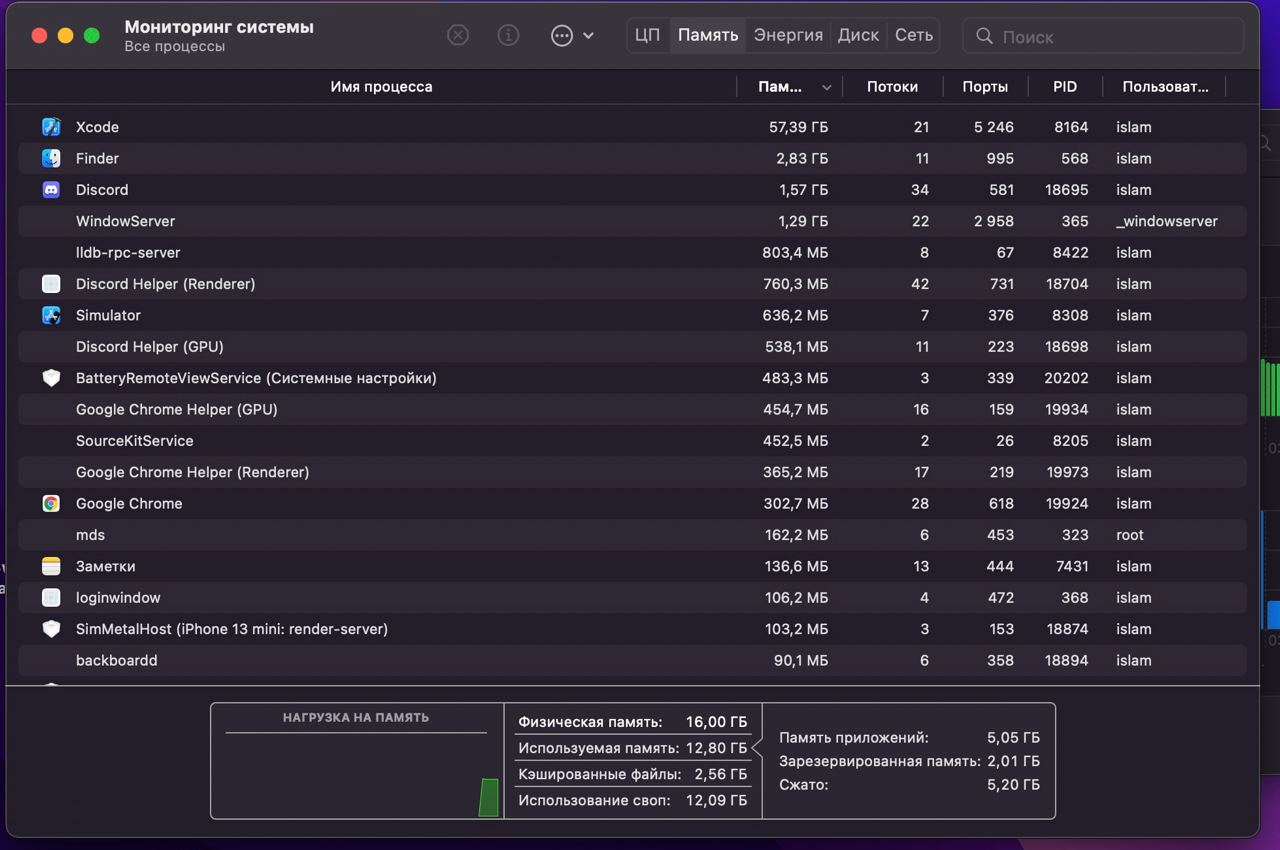Click Физическая память value 16,00 ГБ
This screenshot has width=1280, height=850.
pos(716,722)
